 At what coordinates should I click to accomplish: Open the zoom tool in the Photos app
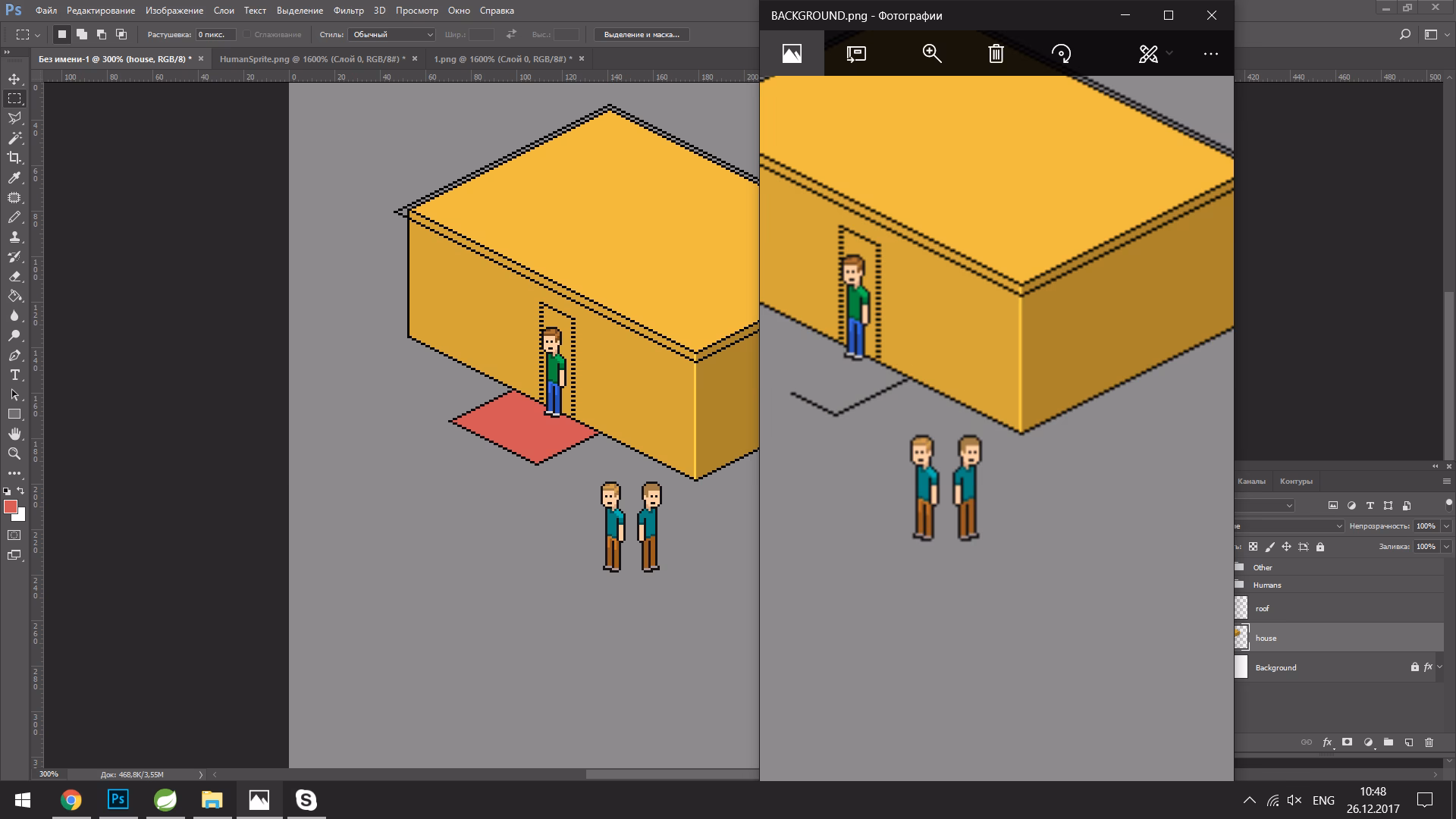[x=931, y=54]
